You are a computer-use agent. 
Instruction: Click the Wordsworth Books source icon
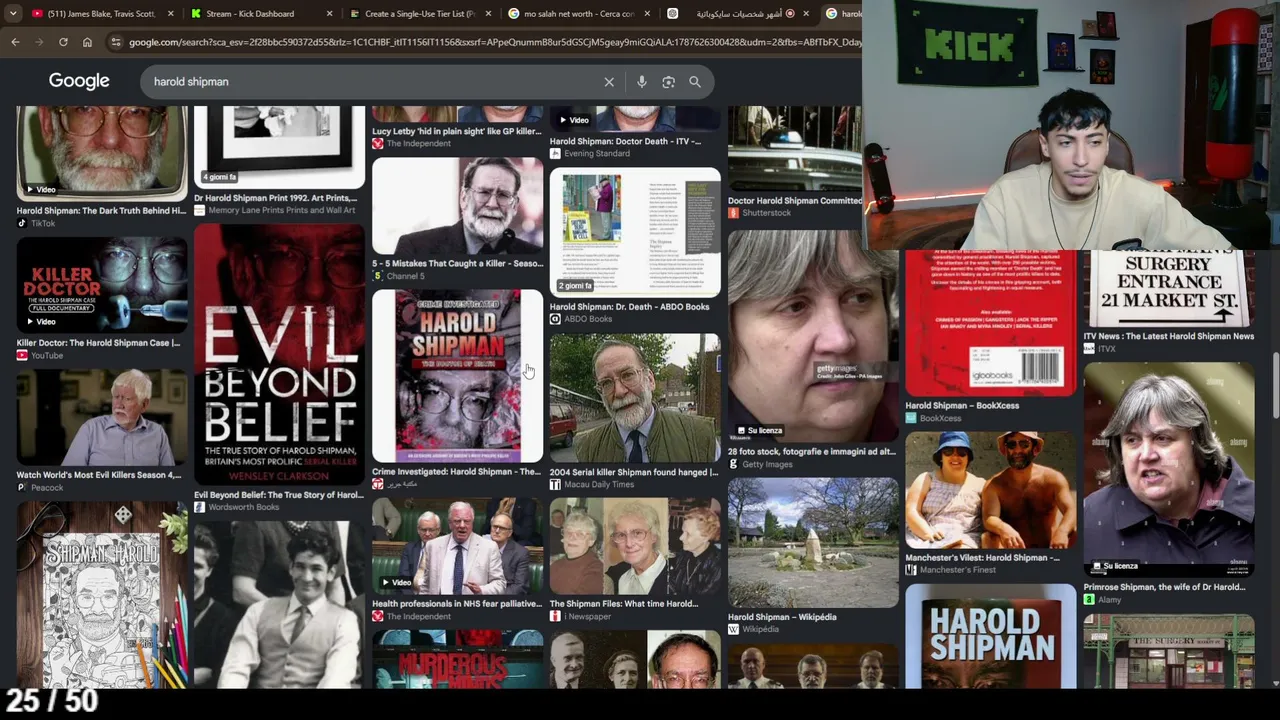[x=200, y=507]
